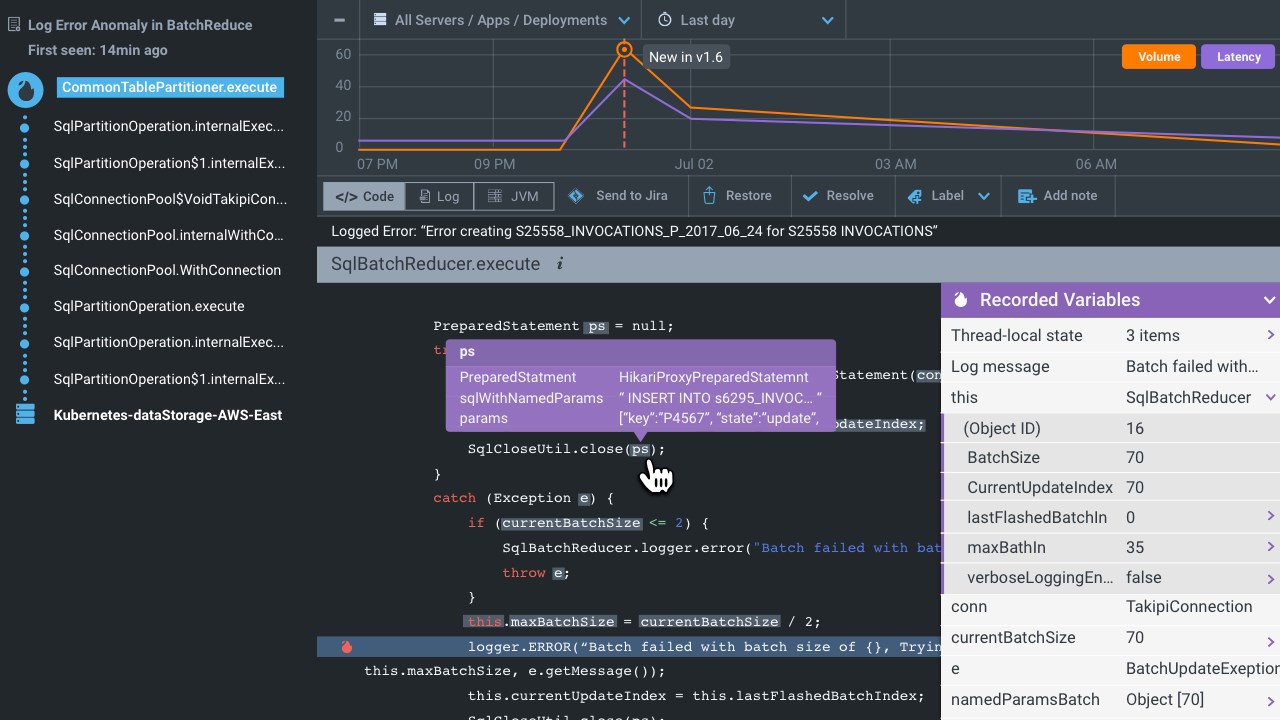The image size is (1280, 720).
Task: Click the highlighted ps variable in SqlCloseUtil.close
Action: [641, 449]
